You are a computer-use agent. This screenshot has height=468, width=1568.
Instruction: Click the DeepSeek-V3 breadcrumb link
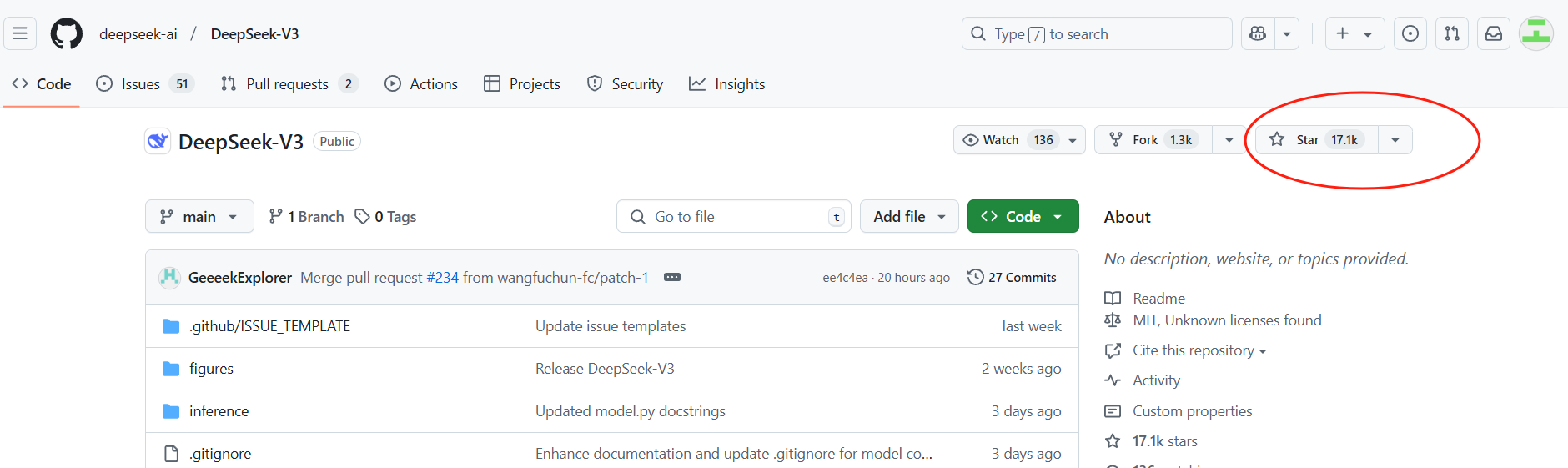(254, 34)
